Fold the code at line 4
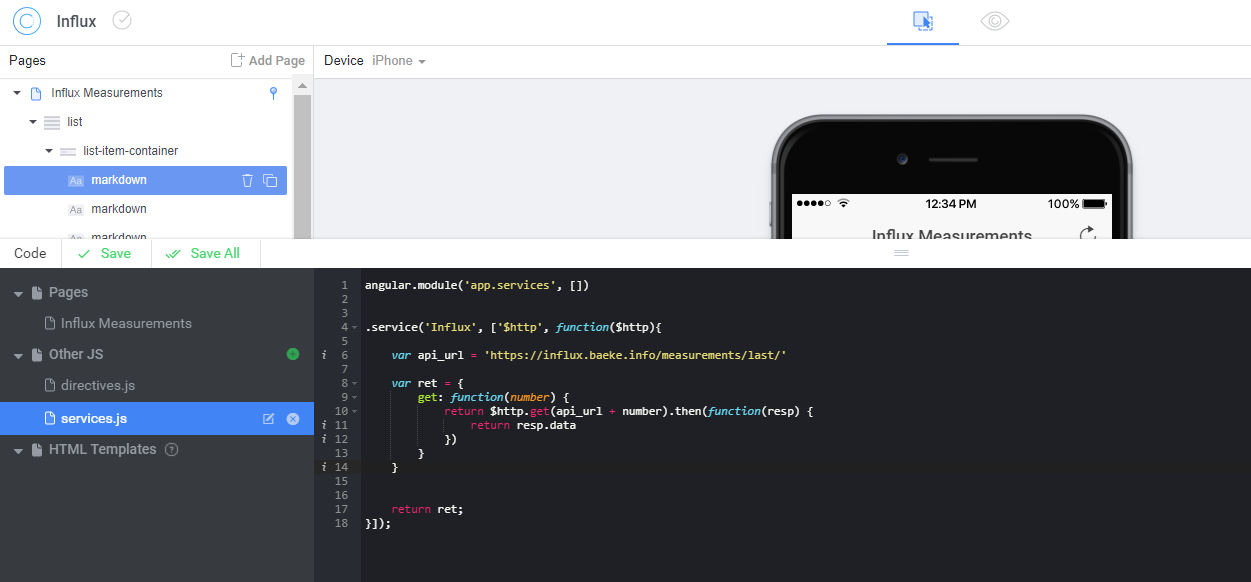The width and height of the screenshot is (1251, 582). pos(354,328)
